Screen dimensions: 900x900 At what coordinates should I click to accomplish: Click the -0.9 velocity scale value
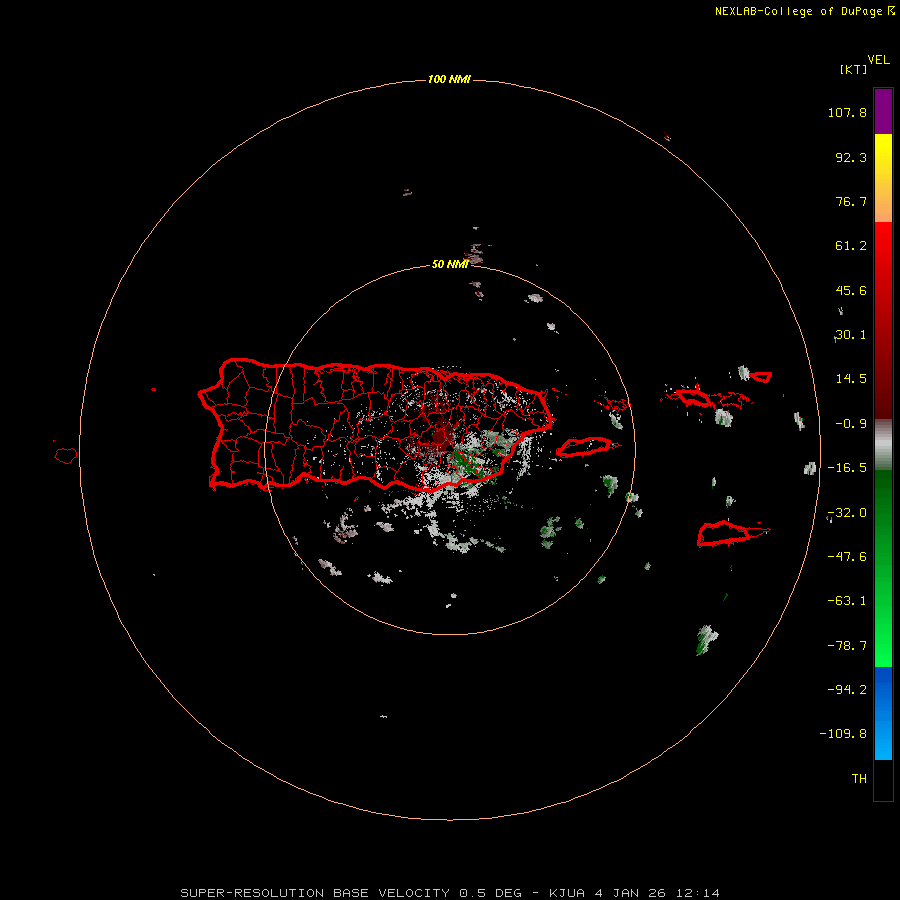[851, 424]
